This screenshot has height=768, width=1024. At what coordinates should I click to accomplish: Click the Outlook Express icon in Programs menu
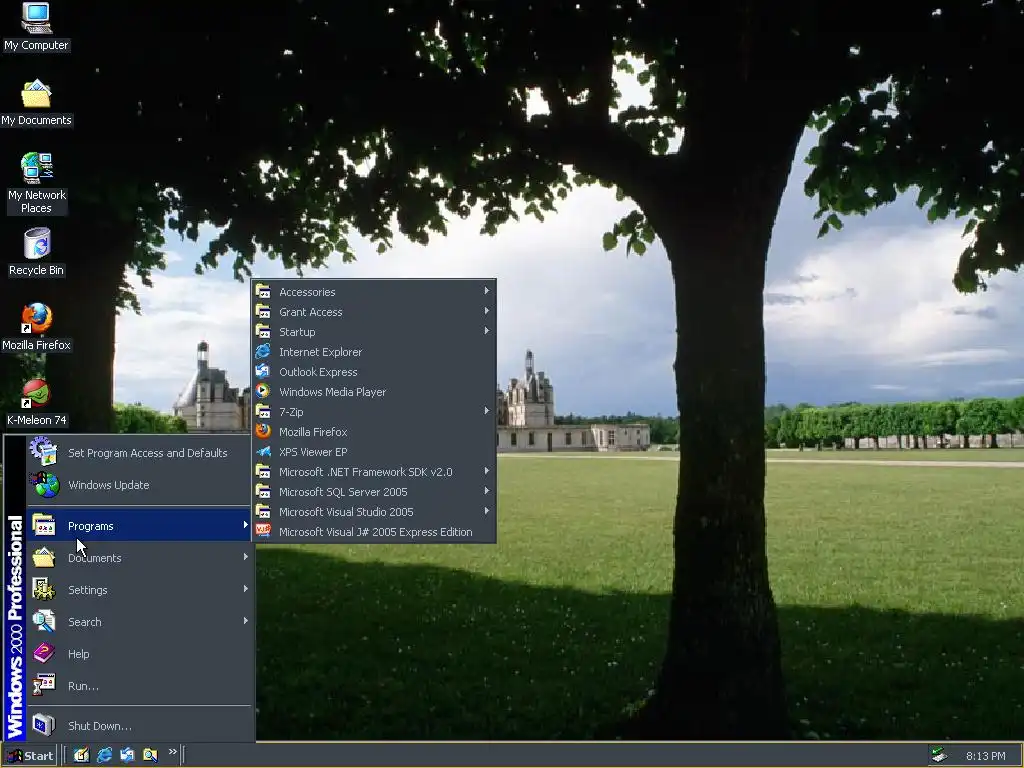click(x=263, y=372)
